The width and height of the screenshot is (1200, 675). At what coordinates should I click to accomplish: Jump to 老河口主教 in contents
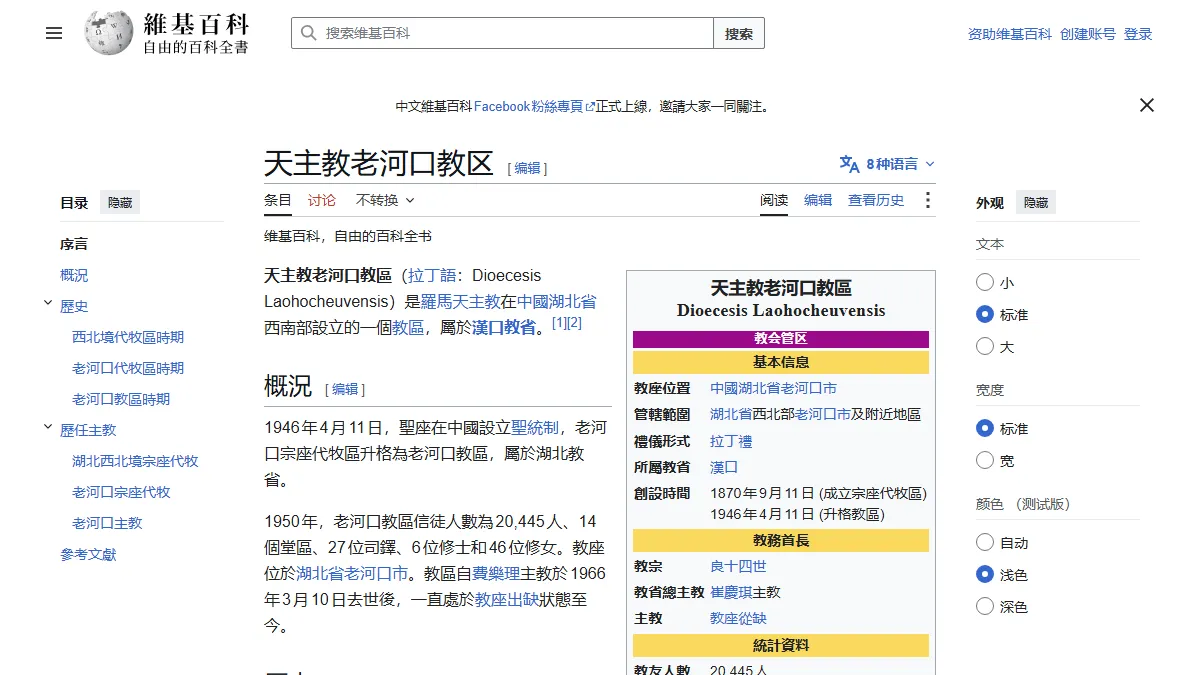[x=107, y=523]
